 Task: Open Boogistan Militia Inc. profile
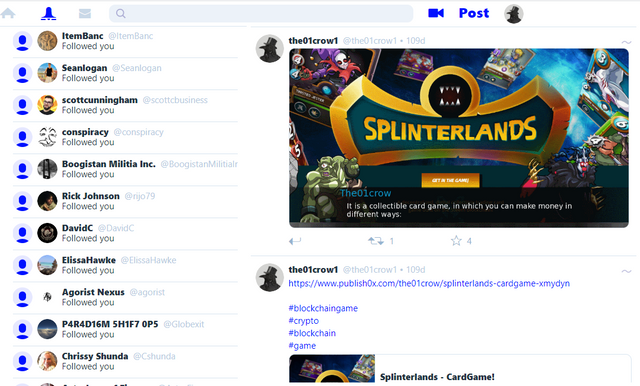click(109, 164)
